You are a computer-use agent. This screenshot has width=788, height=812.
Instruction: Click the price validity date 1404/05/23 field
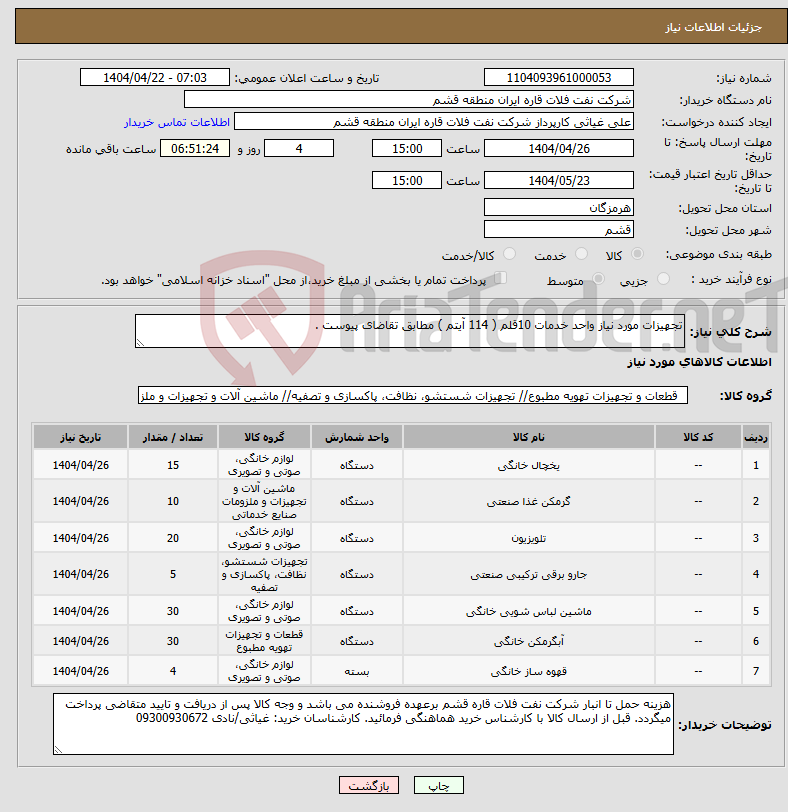click(x=559, y=181)
